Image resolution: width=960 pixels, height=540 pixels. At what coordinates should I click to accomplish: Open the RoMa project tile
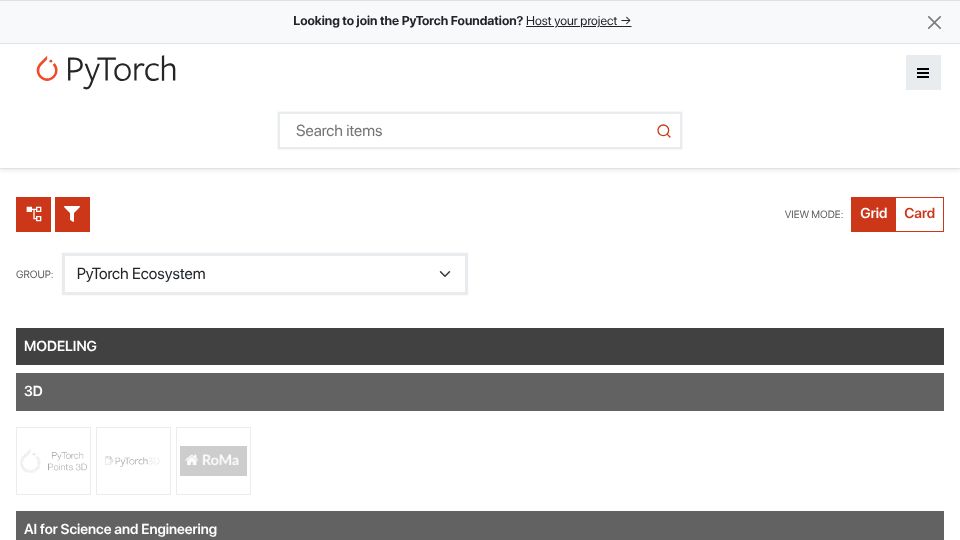(214, 461)
